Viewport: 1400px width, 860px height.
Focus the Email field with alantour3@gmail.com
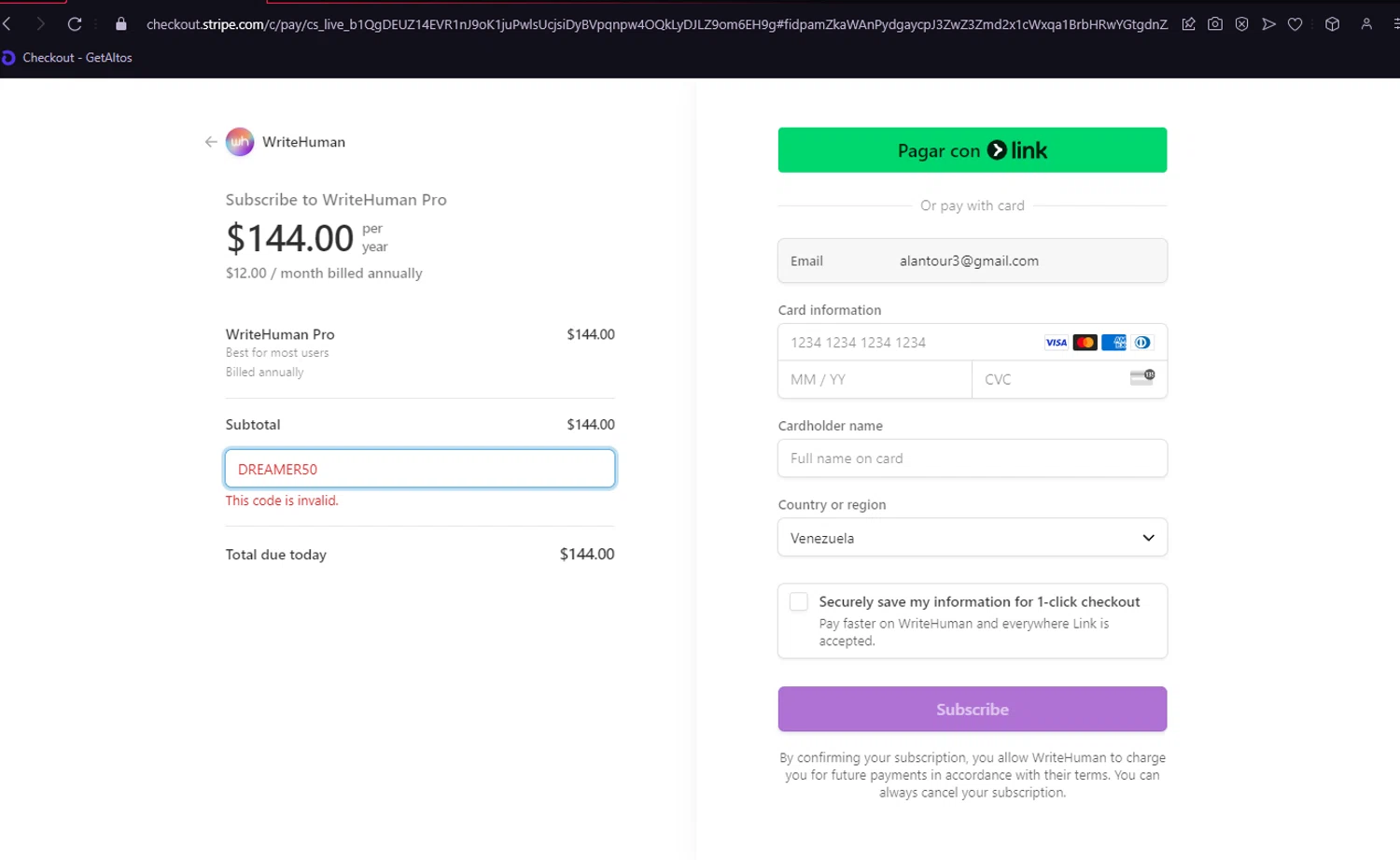pyautogui.click(x=973, y=261)
